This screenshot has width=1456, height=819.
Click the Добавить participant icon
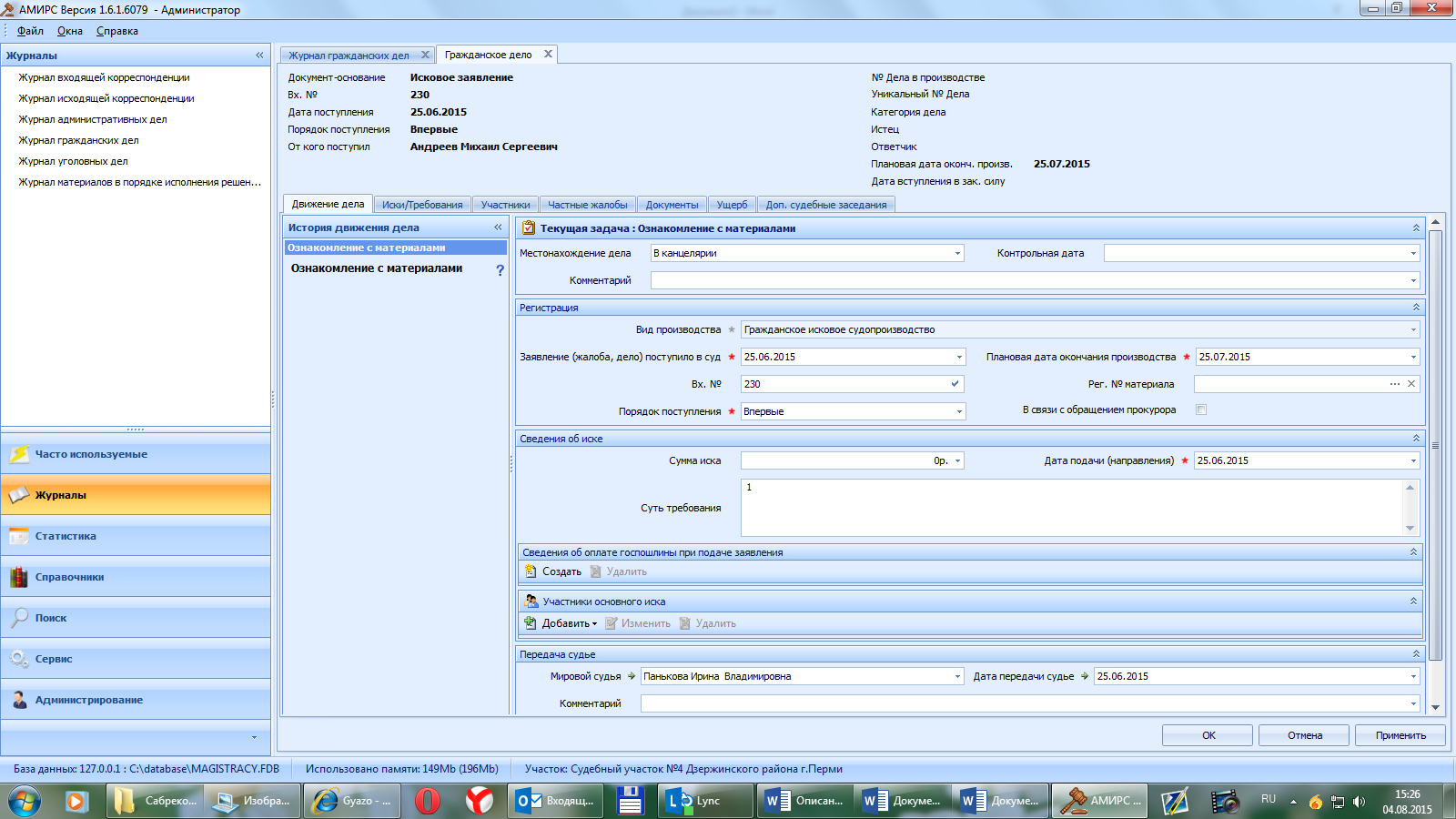click(531, 623)
